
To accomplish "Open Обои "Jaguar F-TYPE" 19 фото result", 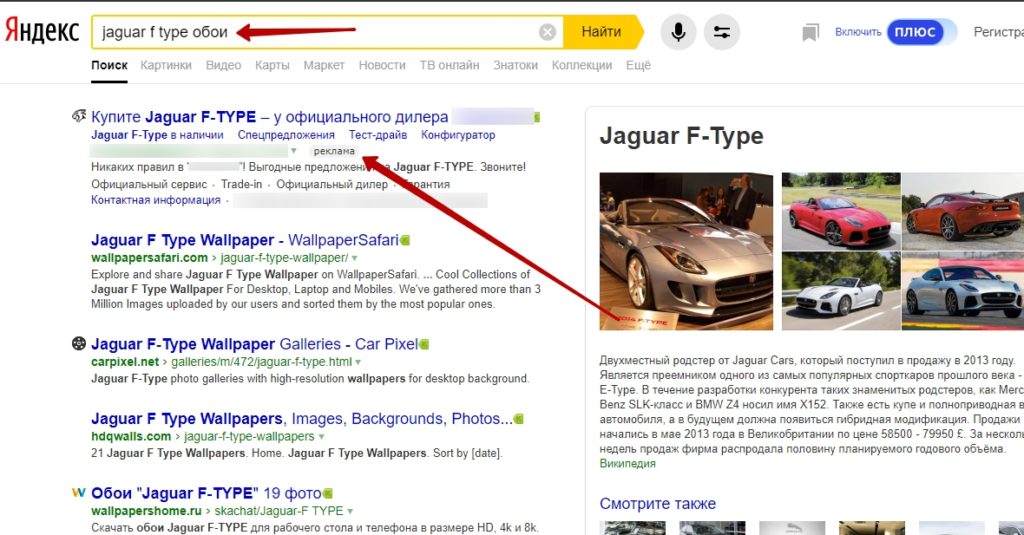I will click(x=206, y=493).
